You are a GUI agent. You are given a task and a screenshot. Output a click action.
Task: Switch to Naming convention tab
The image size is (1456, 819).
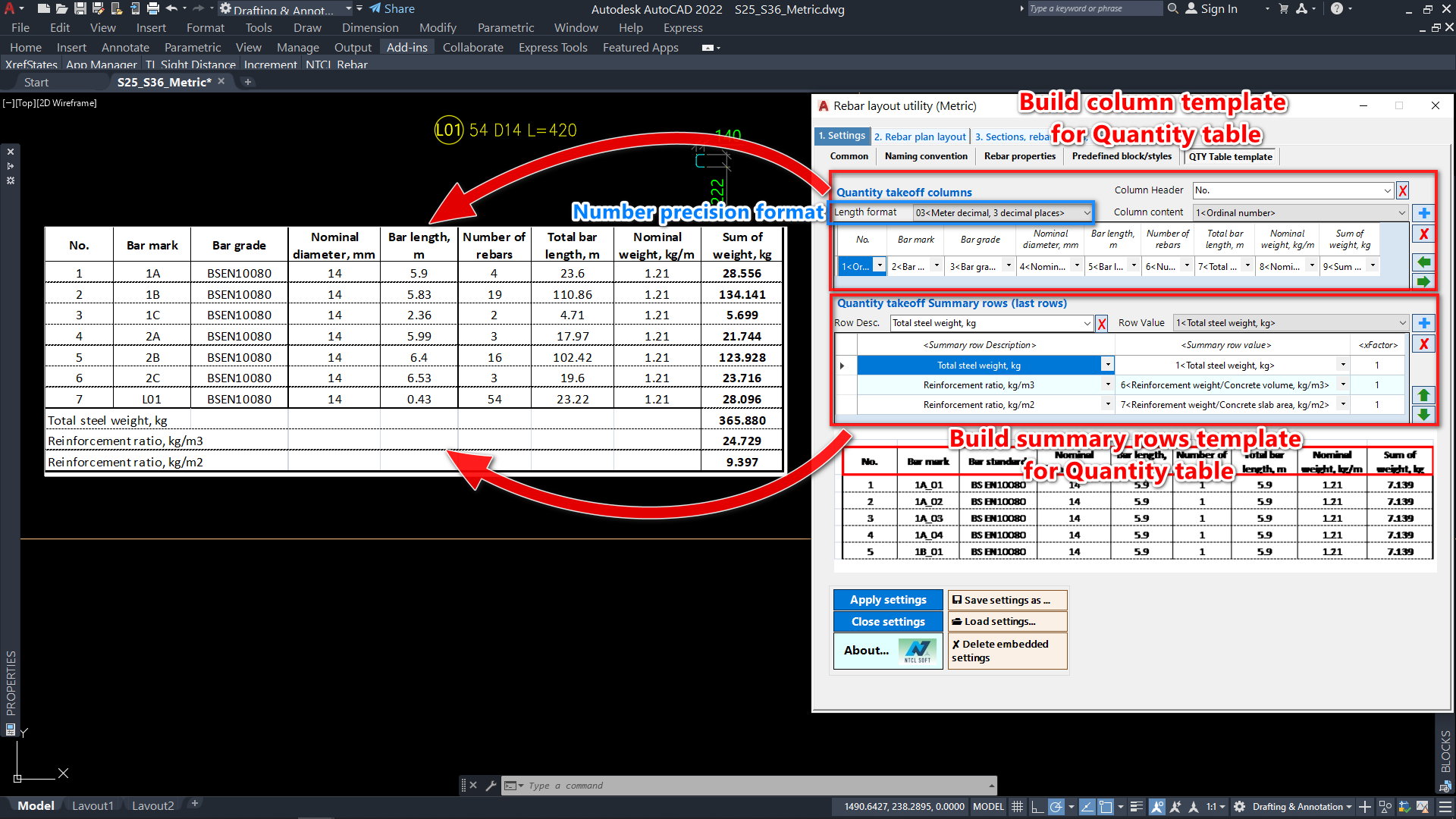(926, 156)
